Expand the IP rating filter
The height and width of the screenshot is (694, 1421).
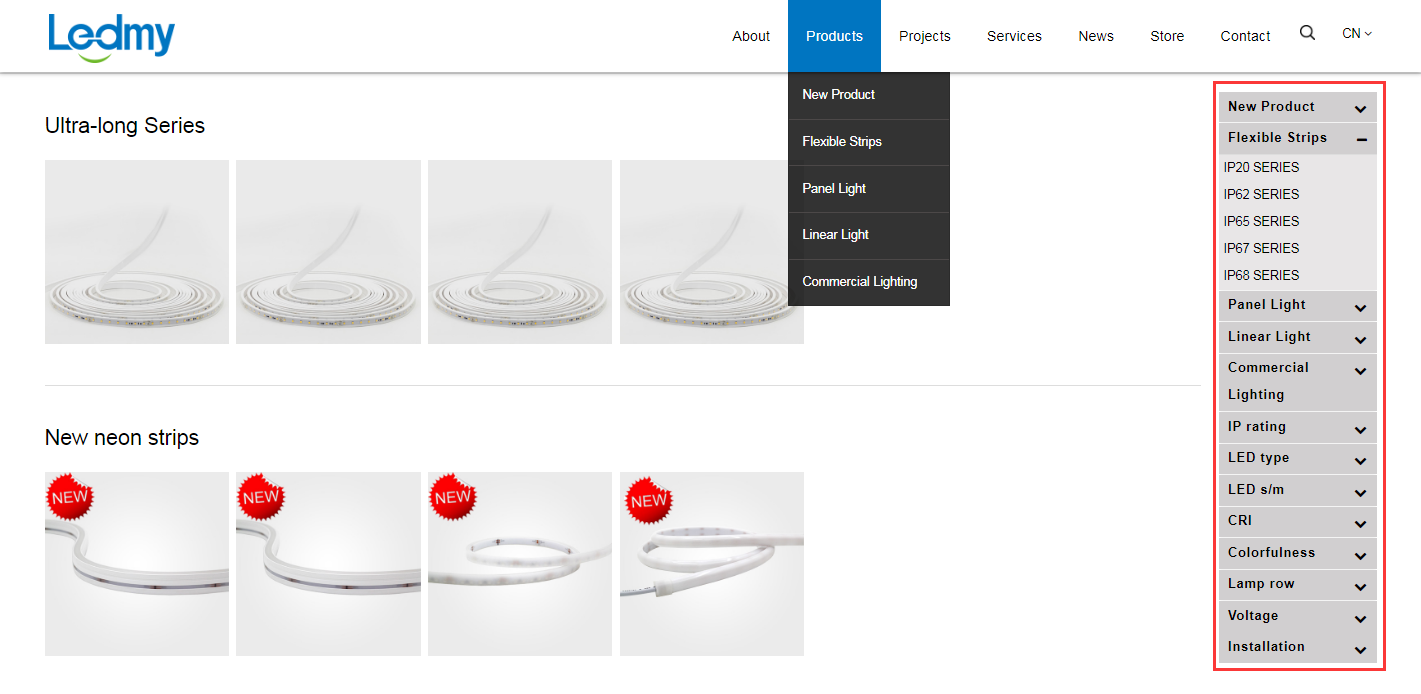[1297, 427]
